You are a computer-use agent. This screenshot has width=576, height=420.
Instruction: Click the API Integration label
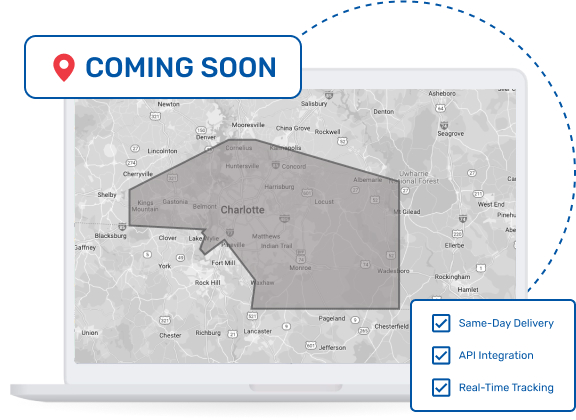496,355
